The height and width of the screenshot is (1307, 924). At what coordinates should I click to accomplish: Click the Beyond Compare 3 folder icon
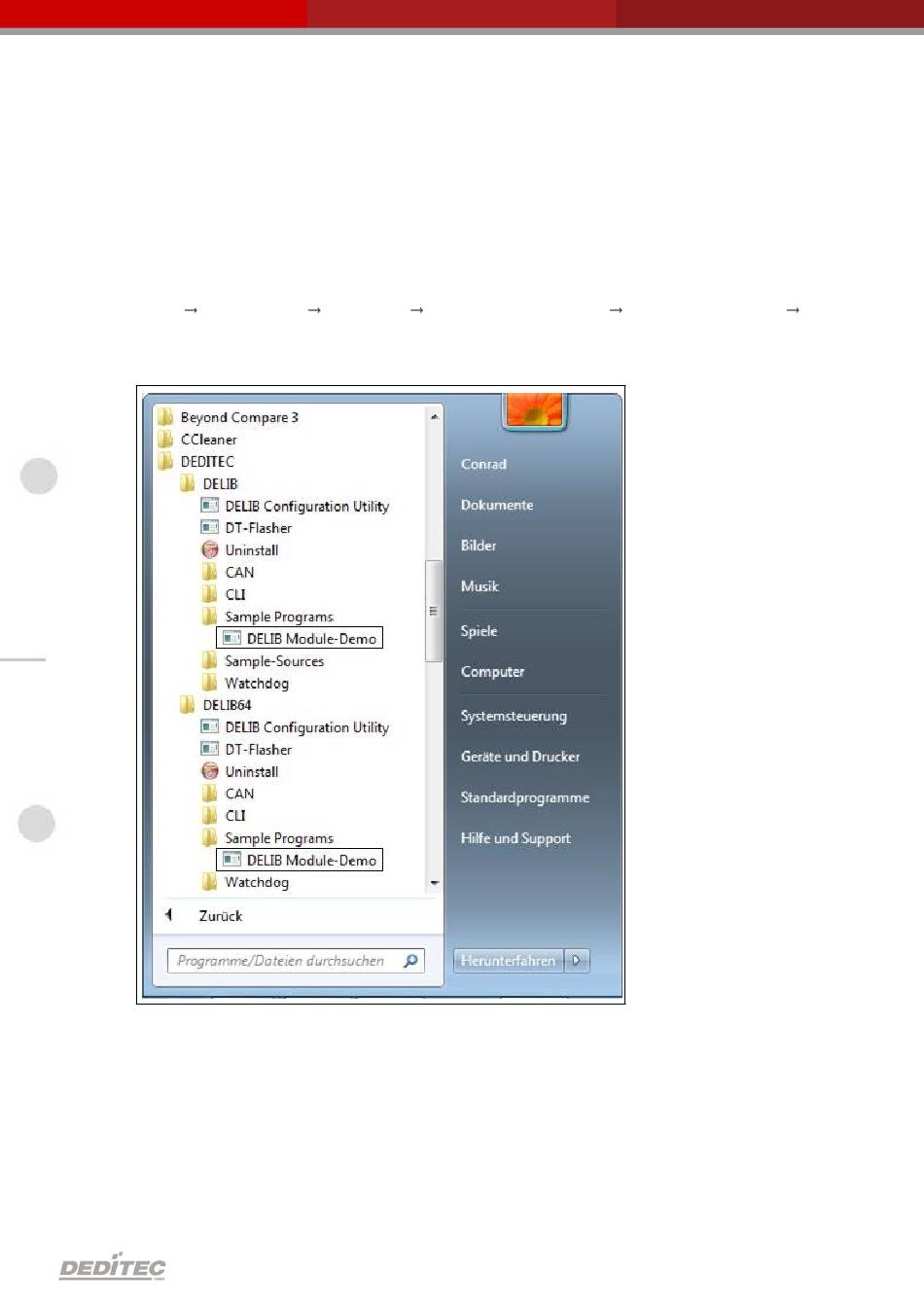pyautogui.click(x=165, y=417)
